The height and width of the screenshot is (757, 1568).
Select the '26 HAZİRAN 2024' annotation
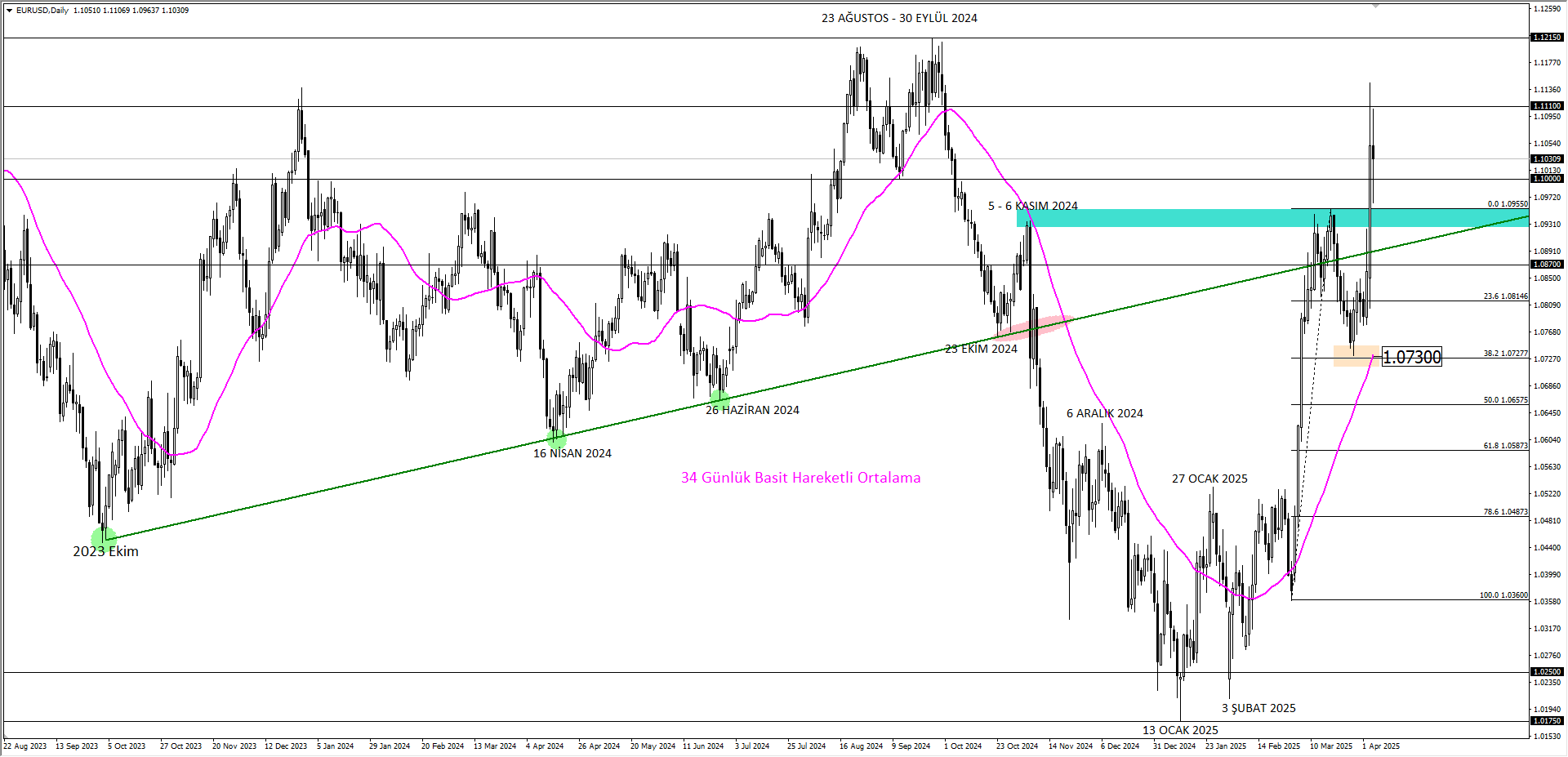(752, 410)
